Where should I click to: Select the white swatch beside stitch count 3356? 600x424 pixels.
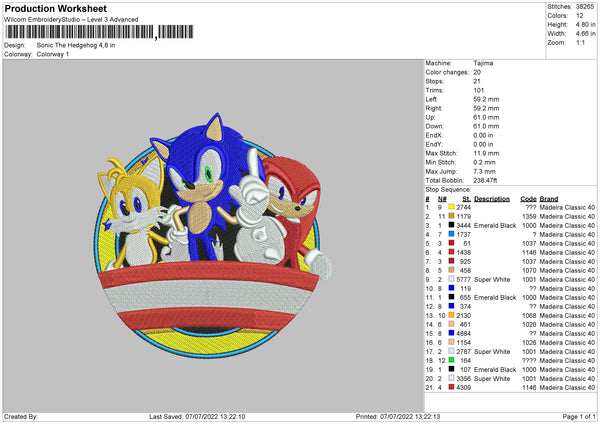tap(451, 378)
